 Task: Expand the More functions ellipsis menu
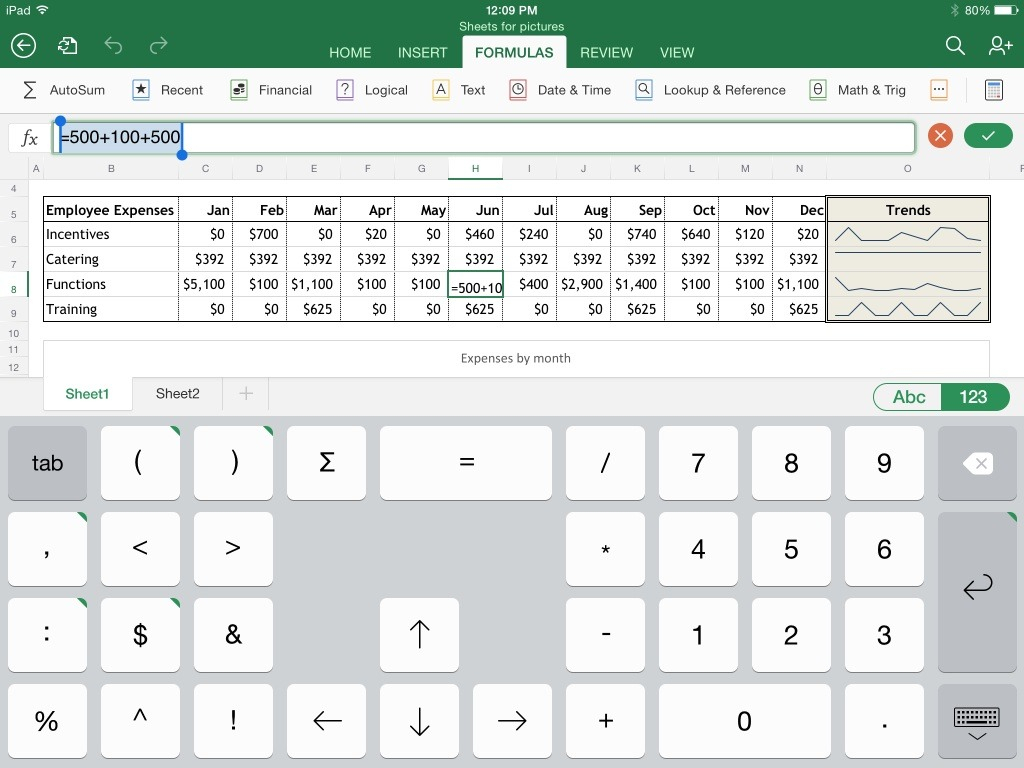click(x=939, y=90)
